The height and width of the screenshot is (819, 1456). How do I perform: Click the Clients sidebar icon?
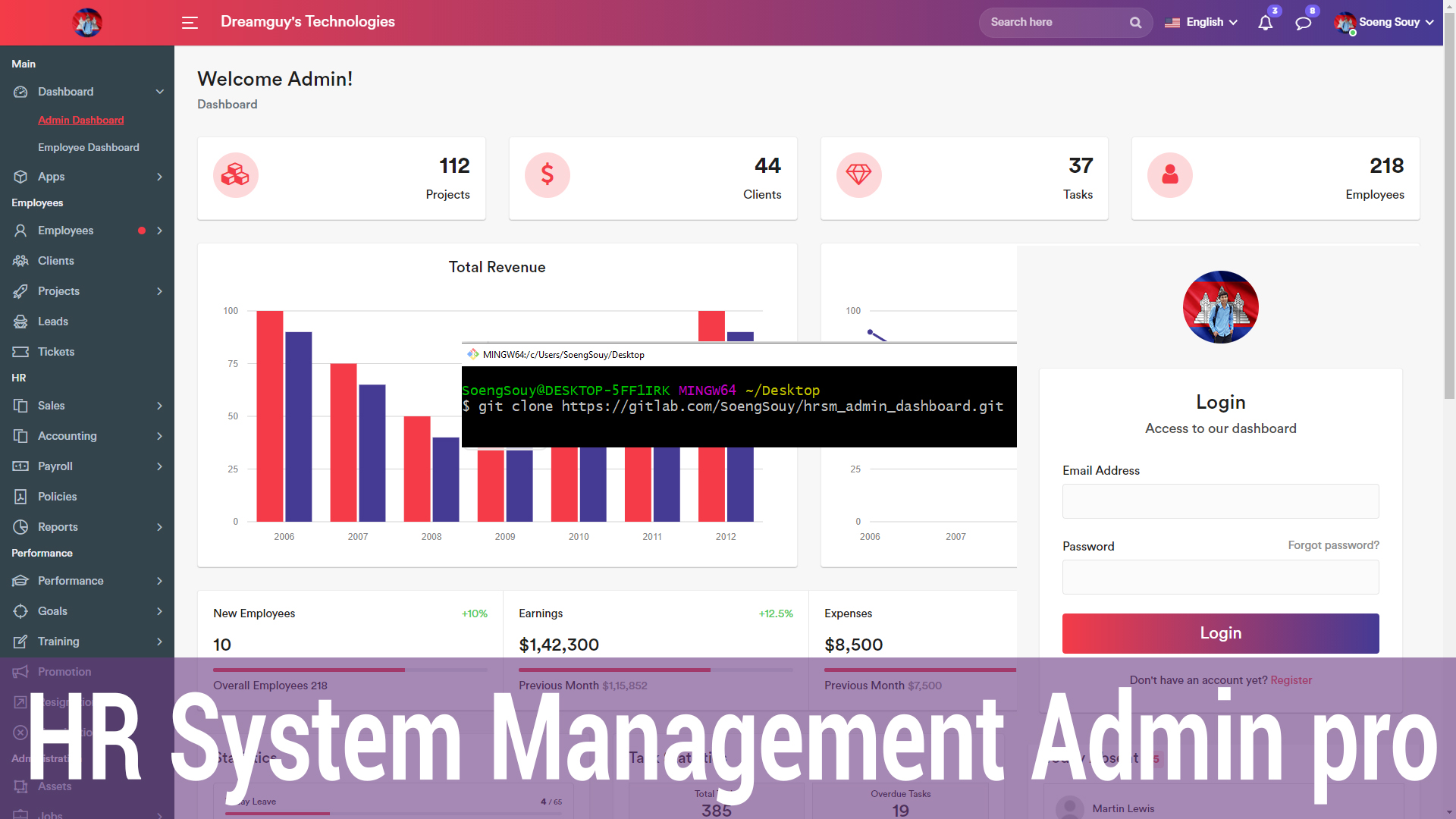[21, 261]
